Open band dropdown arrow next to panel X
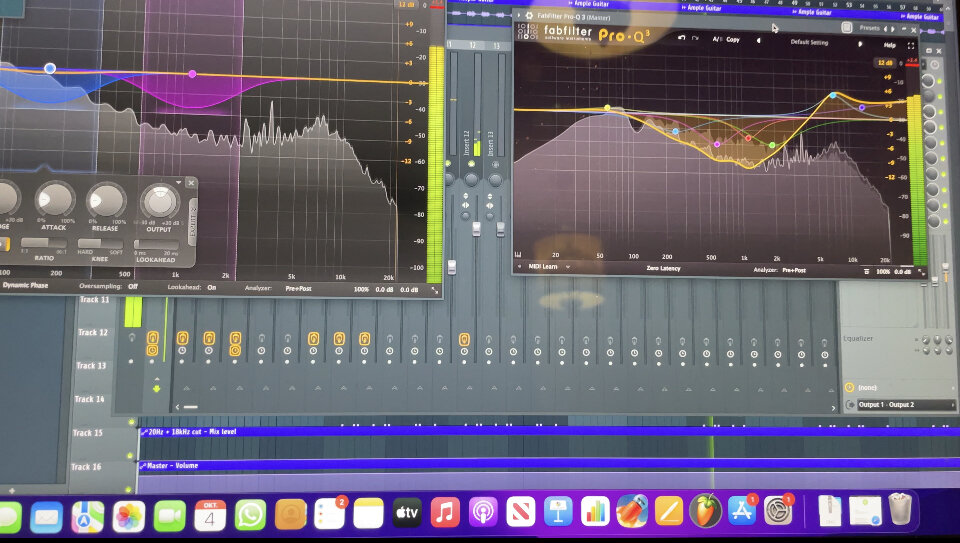Screen dimensions: 960x543 tap(179, 182)
